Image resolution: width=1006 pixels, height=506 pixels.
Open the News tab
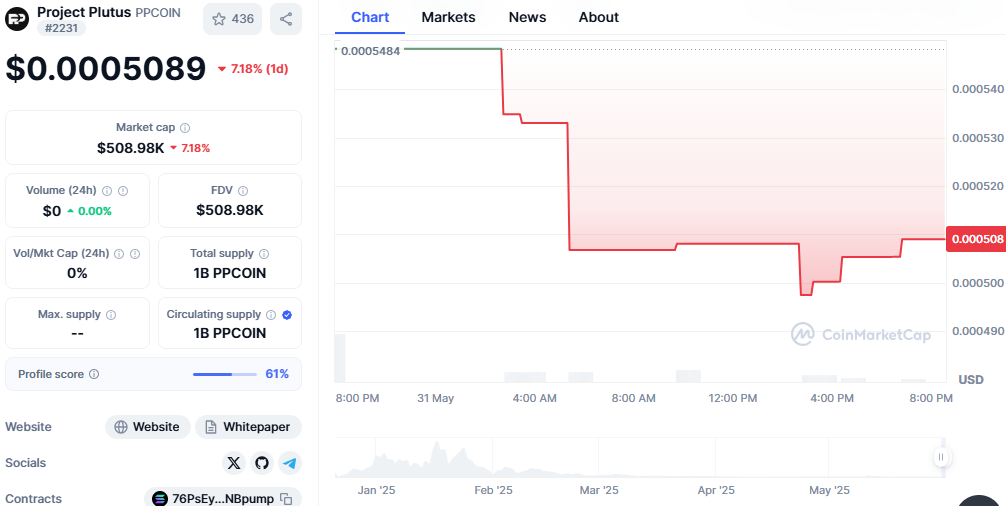point(527,17)
